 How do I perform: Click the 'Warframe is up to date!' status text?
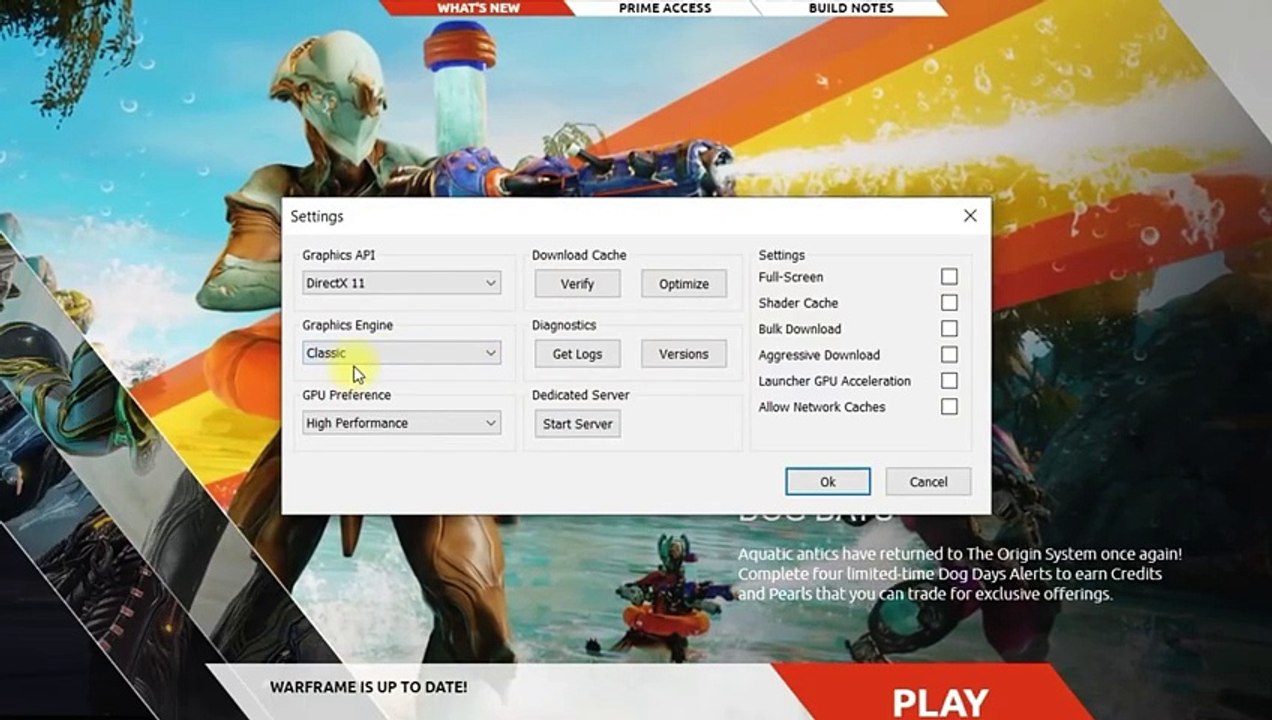click(368, 688)
